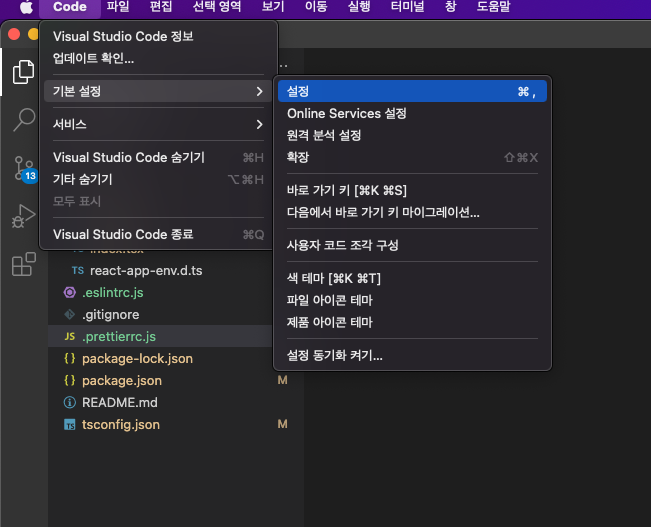
Task: Open the 파일 menu
Action: coord(118,7)
